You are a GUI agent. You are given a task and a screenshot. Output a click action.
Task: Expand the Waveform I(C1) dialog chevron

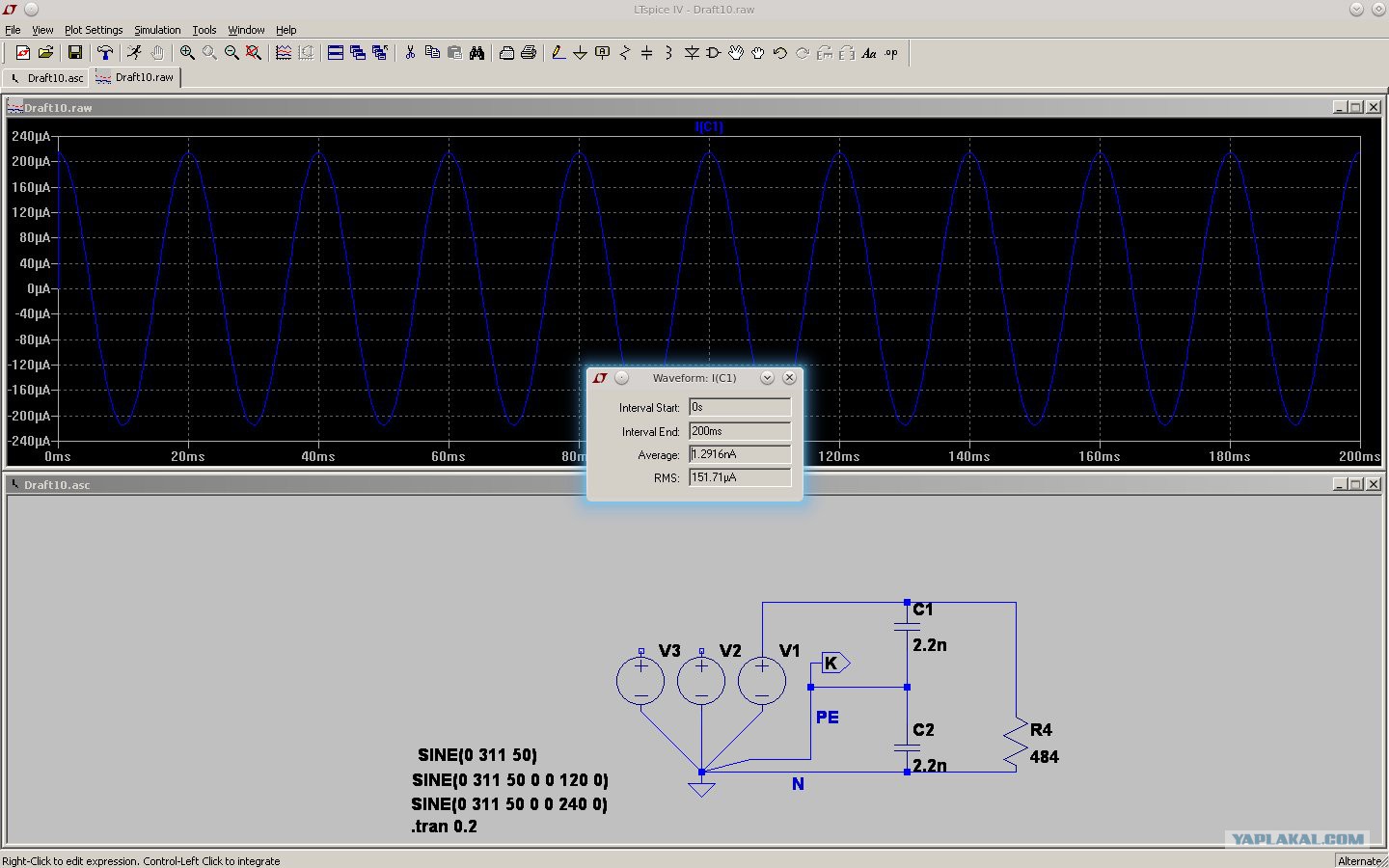click(767, 378)
